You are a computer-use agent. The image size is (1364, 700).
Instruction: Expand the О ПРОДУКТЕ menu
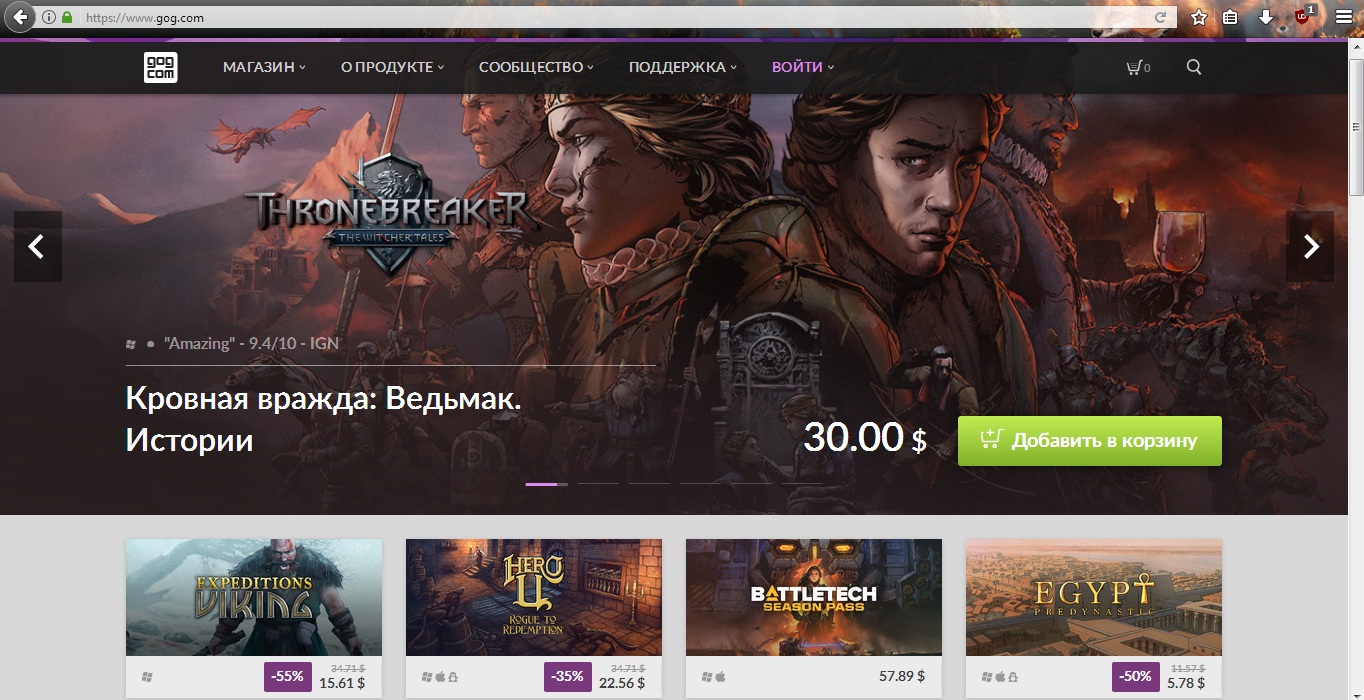click(392, 67)
